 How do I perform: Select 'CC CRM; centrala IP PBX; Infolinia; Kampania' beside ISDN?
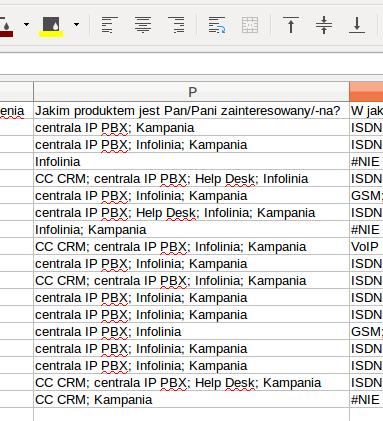pos(191,280)
